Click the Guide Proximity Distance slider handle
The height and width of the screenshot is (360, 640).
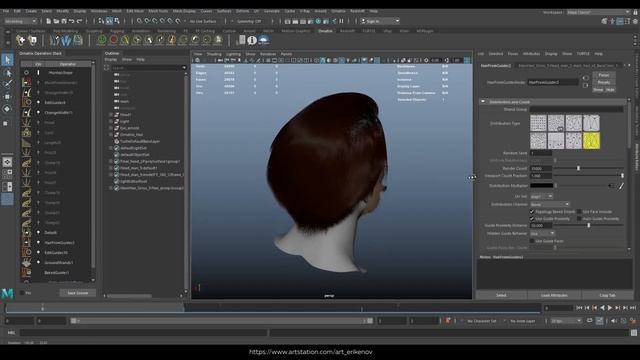coord(589,225)
